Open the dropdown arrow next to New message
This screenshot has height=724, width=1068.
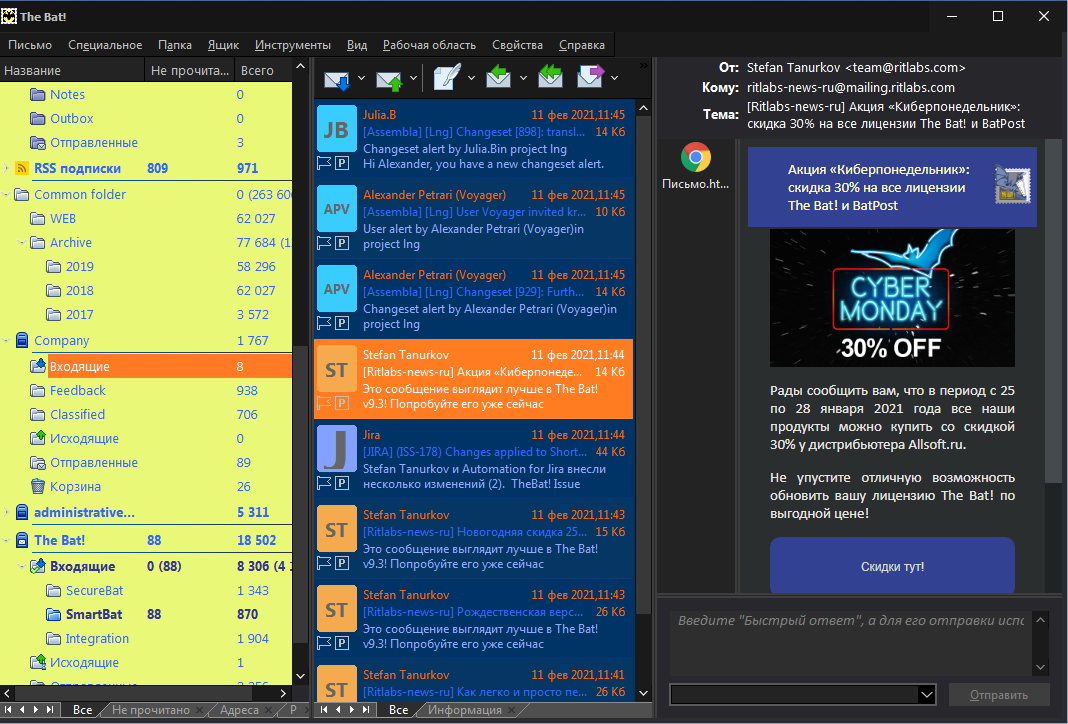tap(471, 78)
